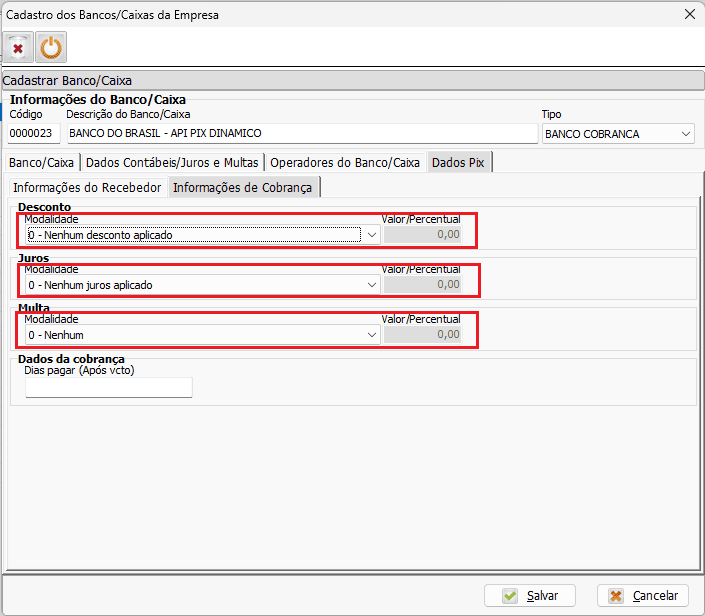705x616 pixels.
Task: Click the trash delete icon in toolbar
Action: pos(18,47)
